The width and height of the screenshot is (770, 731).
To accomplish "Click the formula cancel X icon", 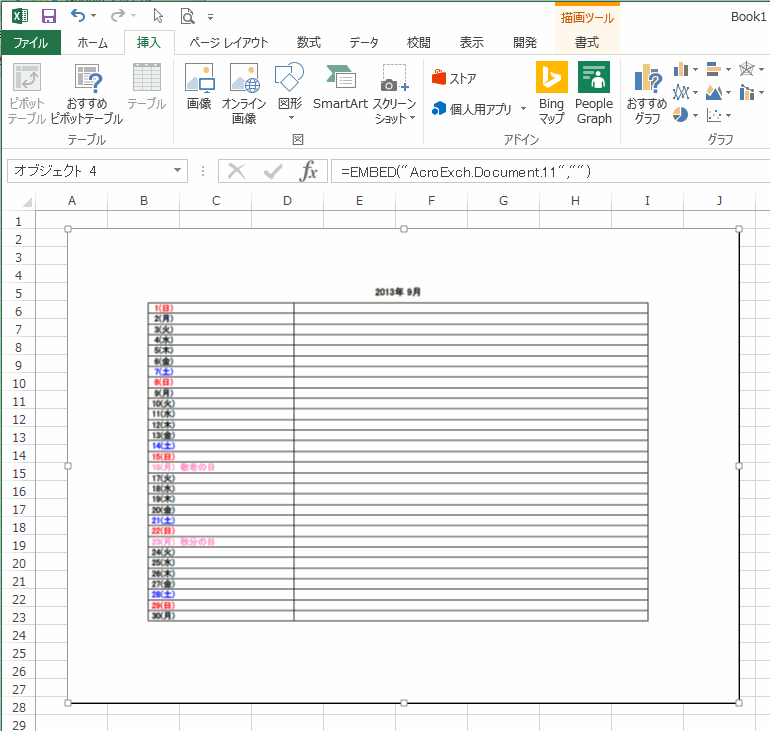I will 237,171.
